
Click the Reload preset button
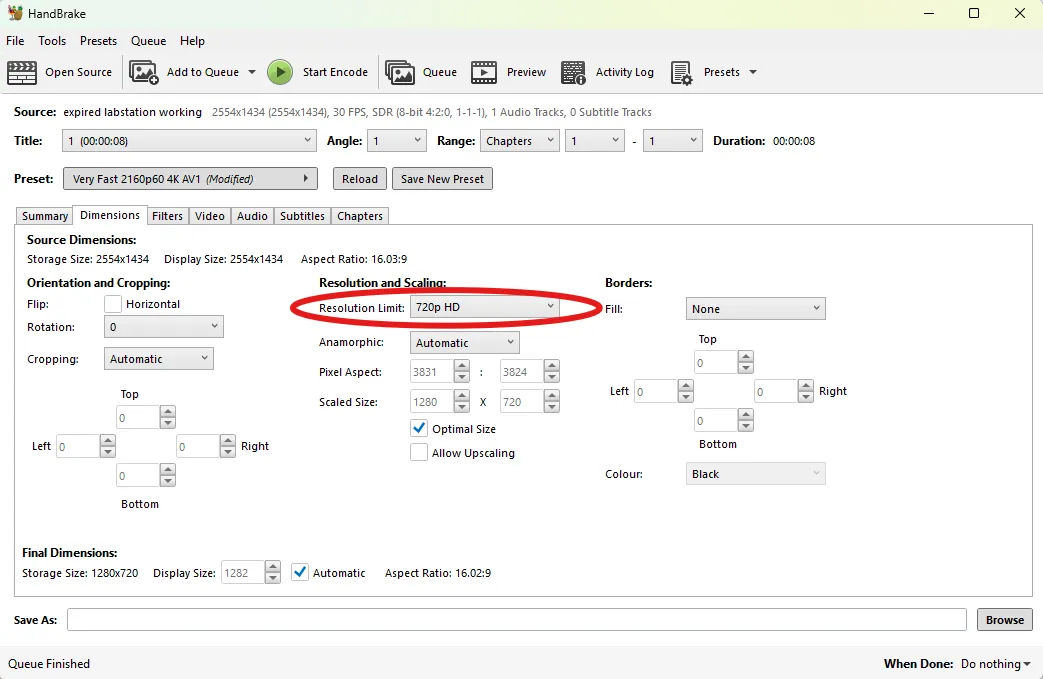pyautogui.click(x=360, y=179)
